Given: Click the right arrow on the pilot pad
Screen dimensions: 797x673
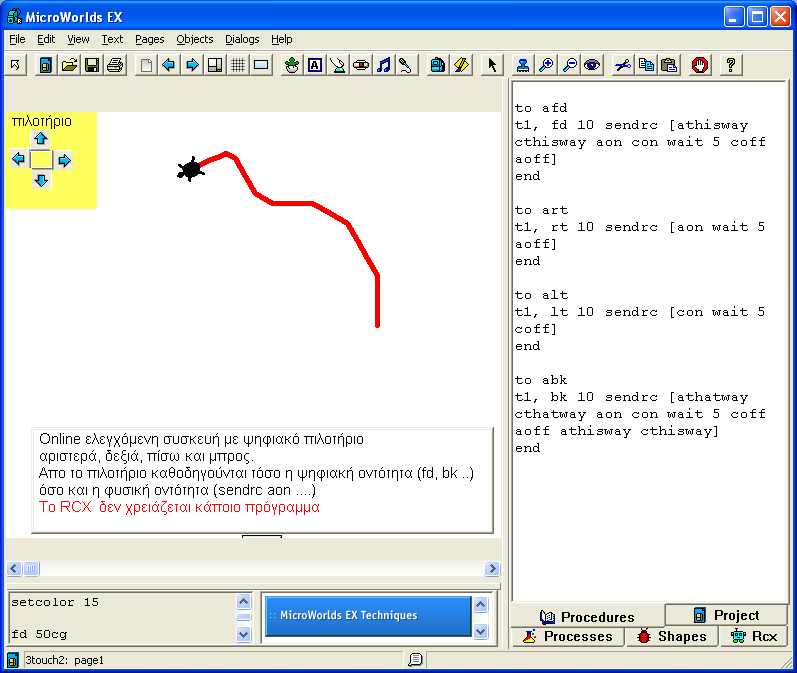Looking at the screenshot, I should click(x=64, y=161).
